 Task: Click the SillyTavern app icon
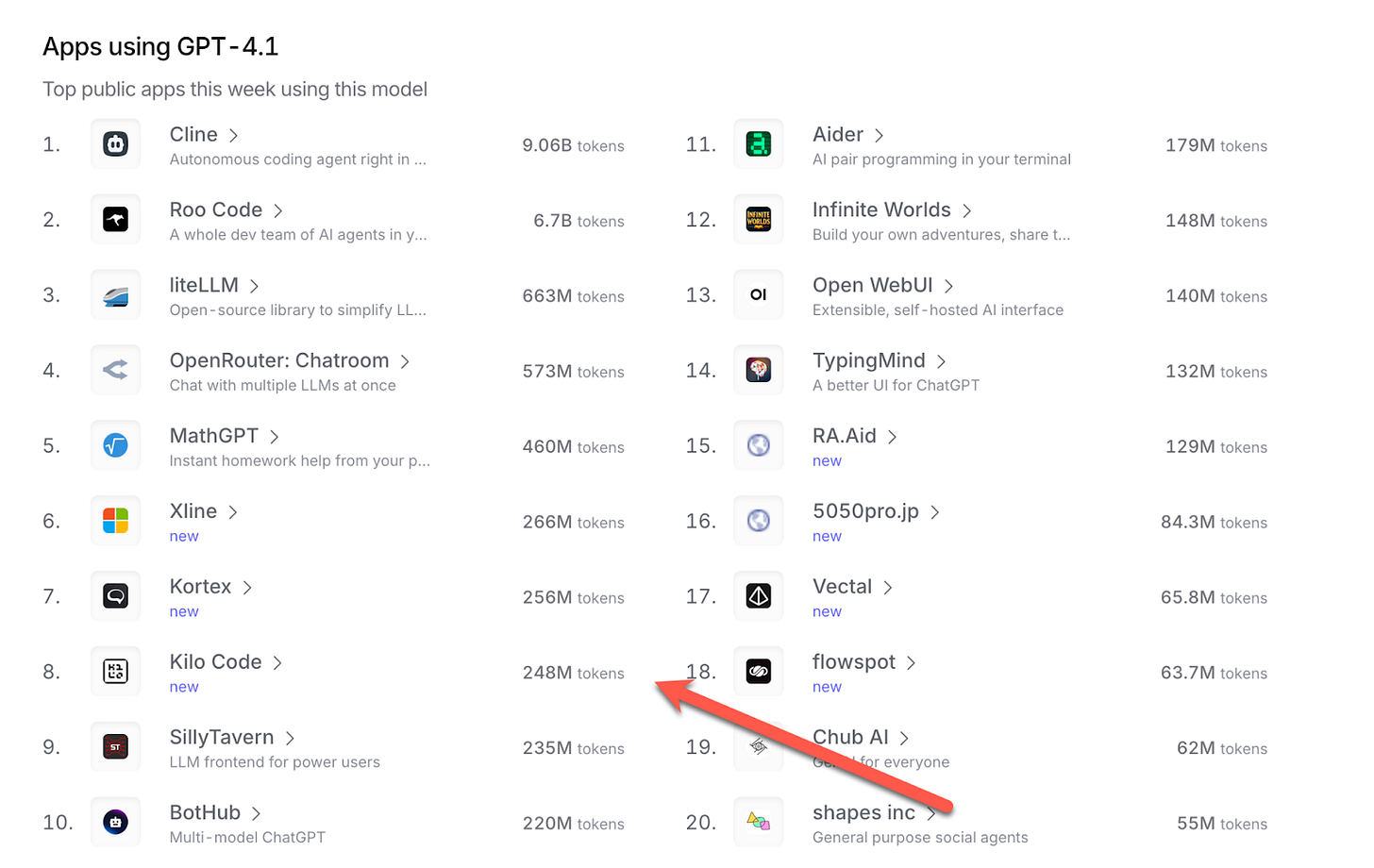pyautogui.click(x=115, y=747)
